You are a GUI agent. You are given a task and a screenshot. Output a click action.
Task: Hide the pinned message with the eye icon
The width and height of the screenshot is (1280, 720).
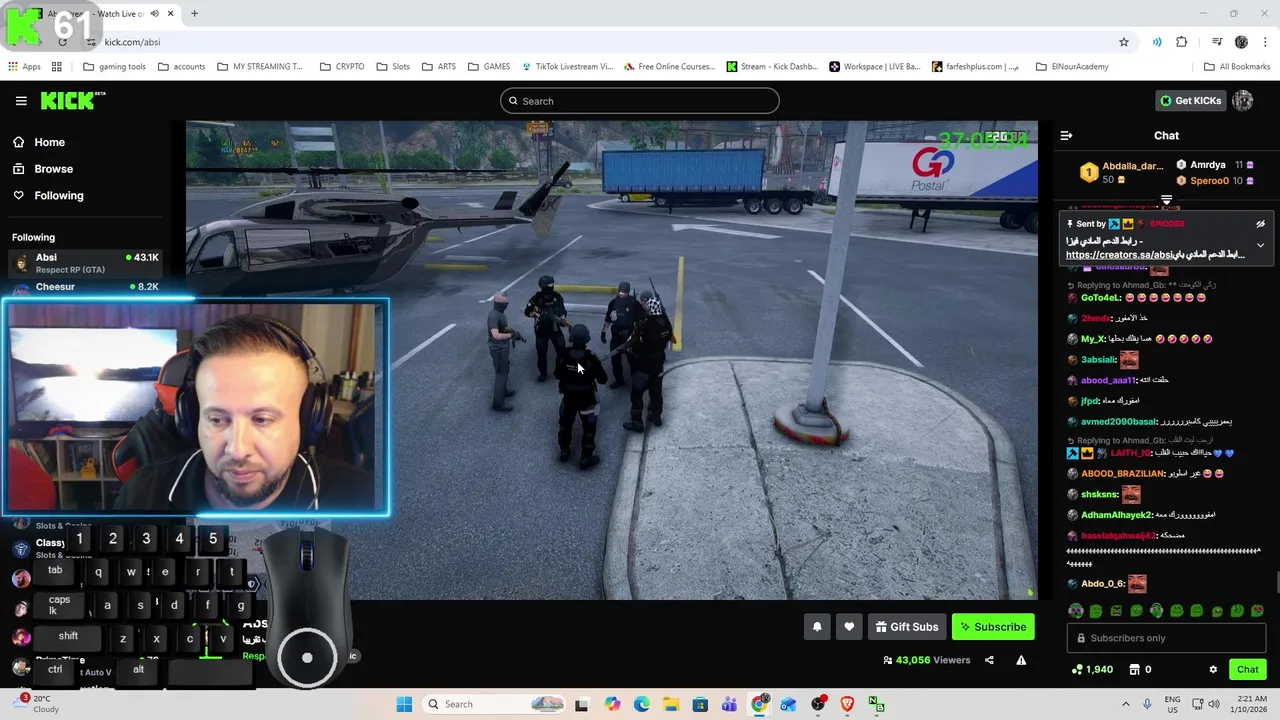[x=1260, y=224]
